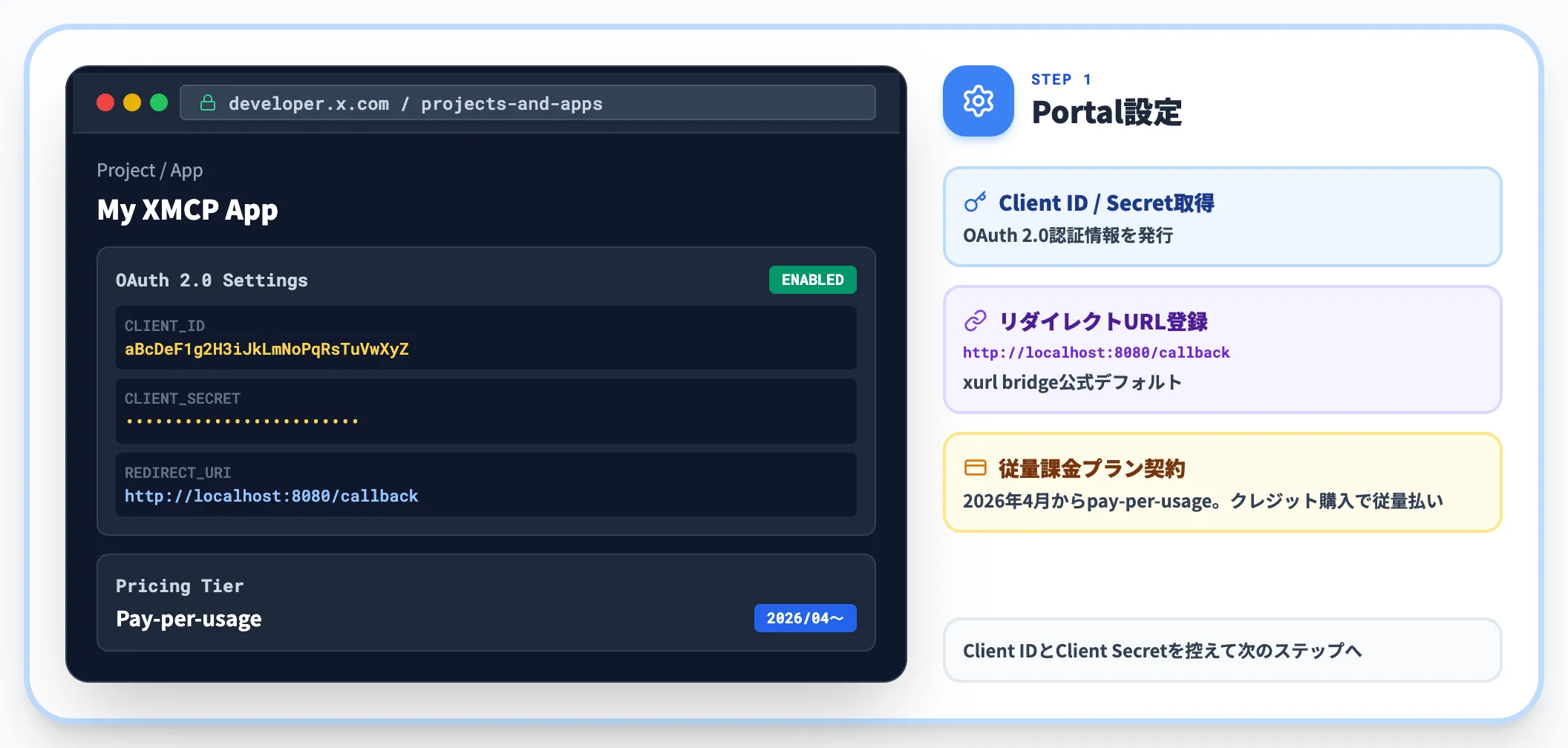Click the key icon beside Client ID / Secret取得

pos(975,203)
